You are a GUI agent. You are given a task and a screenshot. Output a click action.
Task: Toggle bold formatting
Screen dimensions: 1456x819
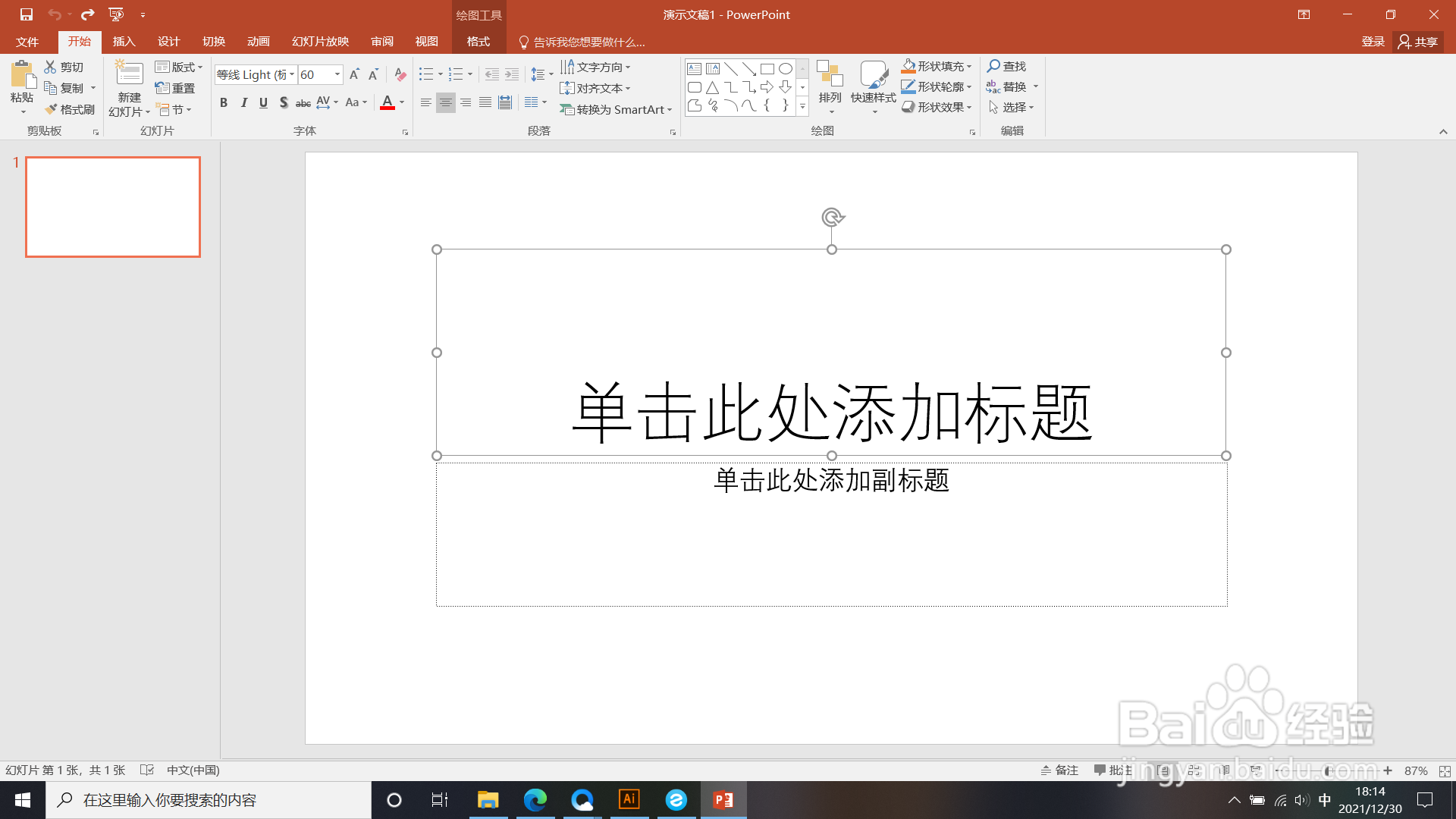[x=224, y=102]
